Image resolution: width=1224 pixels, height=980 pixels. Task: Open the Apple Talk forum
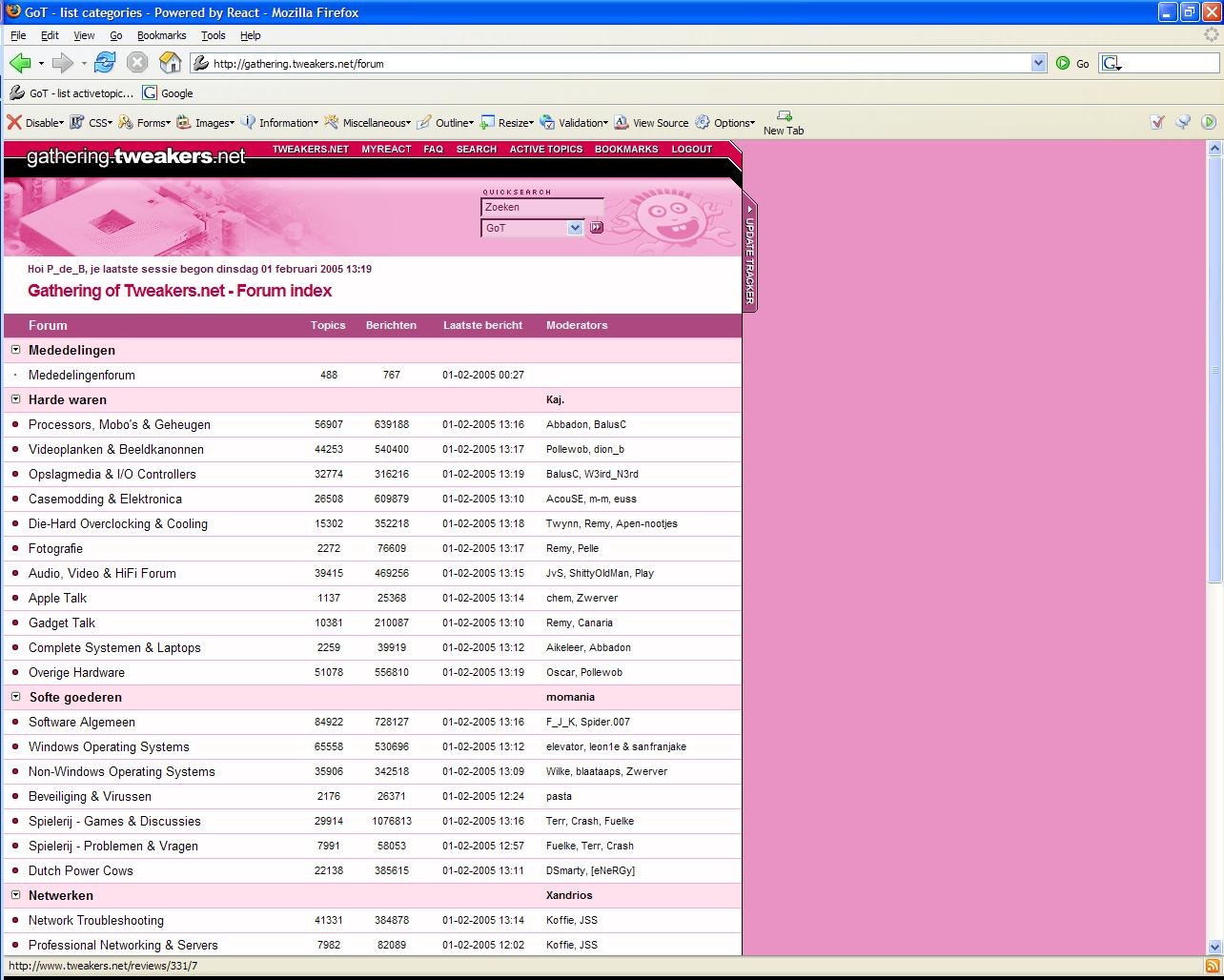(x=57, y=598)
